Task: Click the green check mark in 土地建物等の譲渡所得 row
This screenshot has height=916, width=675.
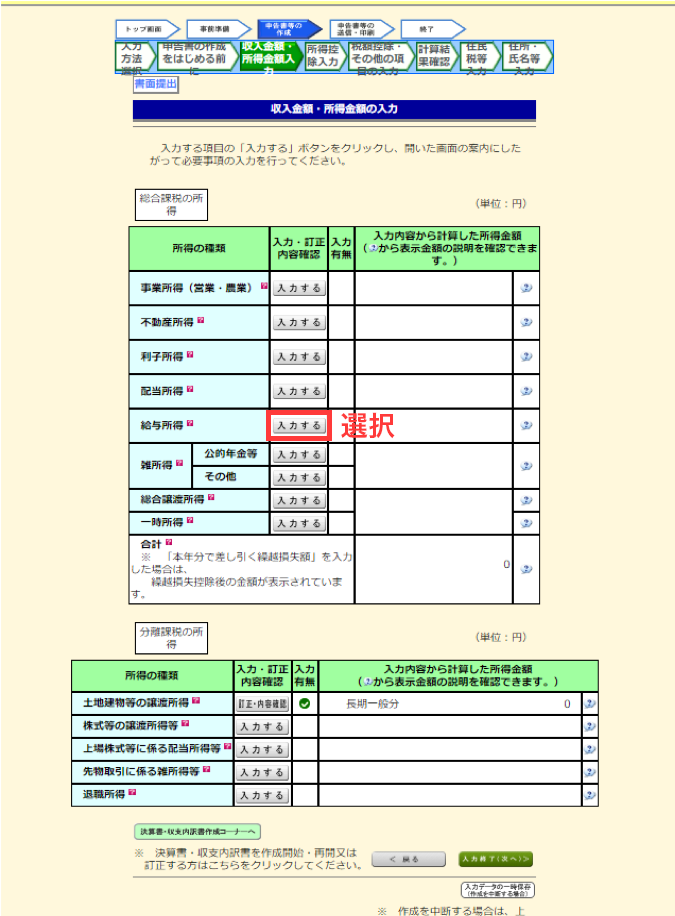Action: point(304,704)
